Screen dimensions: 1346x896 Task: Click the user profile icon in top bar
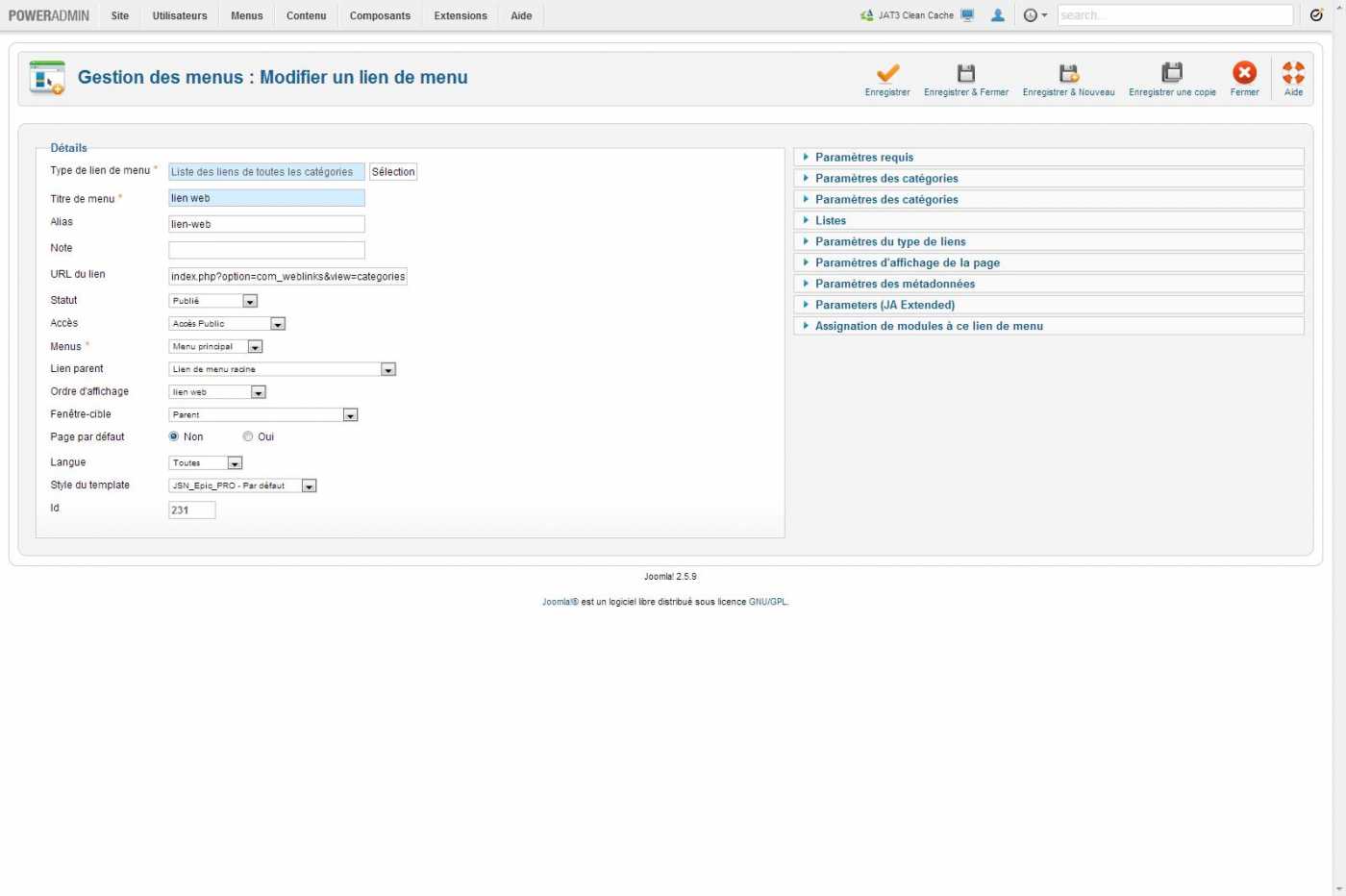(x=998, y=15)
